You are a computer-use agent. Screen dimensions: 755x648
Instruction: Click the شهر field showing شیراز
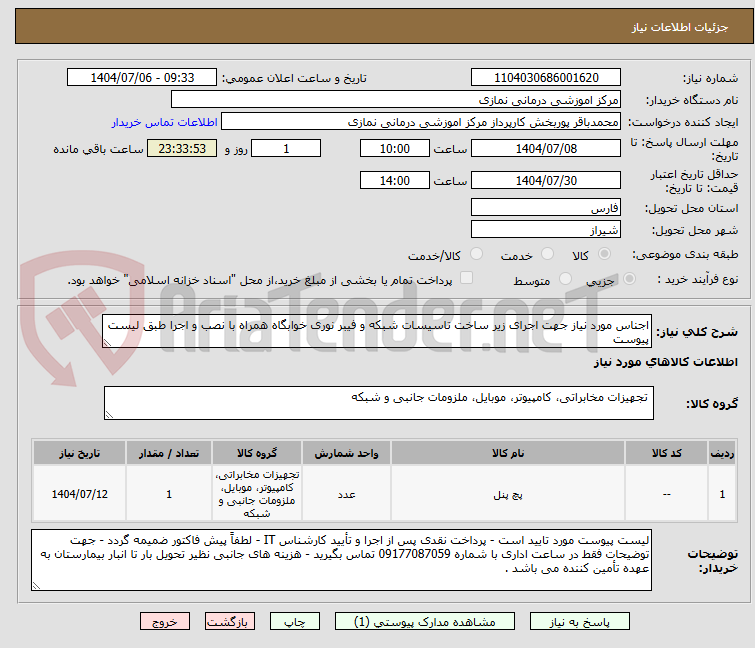546,230
